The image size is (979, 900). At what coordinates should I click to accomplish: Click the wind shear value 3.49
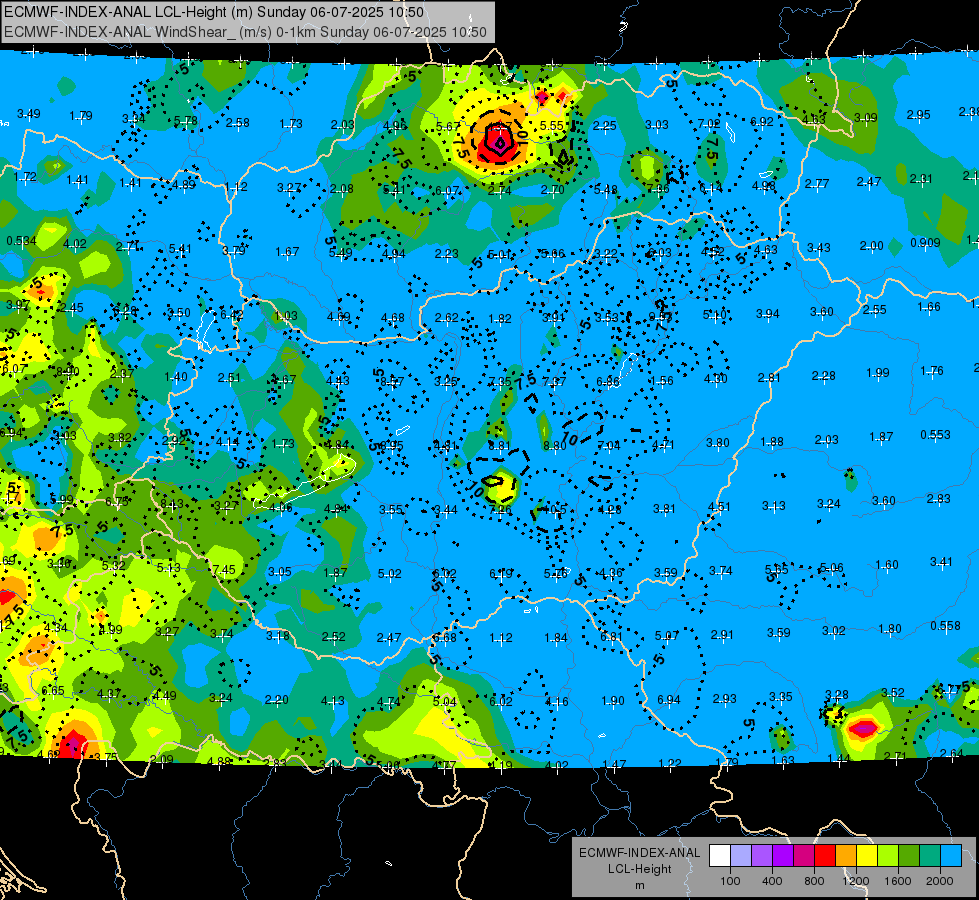coord(29,114)
